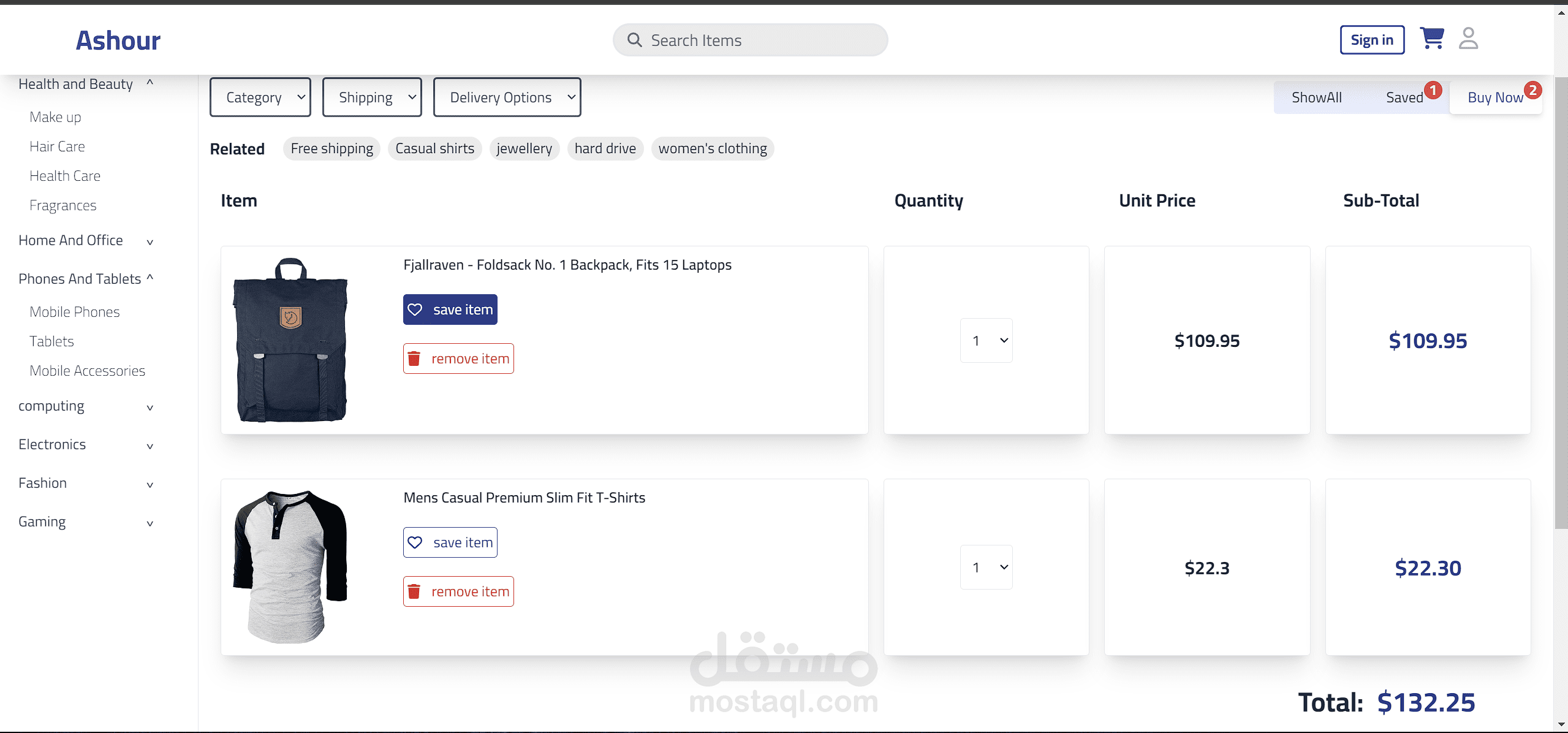Screen dimensions: 1568x733
Task: Select the Free shipping related tag
Action: (331, 149)
